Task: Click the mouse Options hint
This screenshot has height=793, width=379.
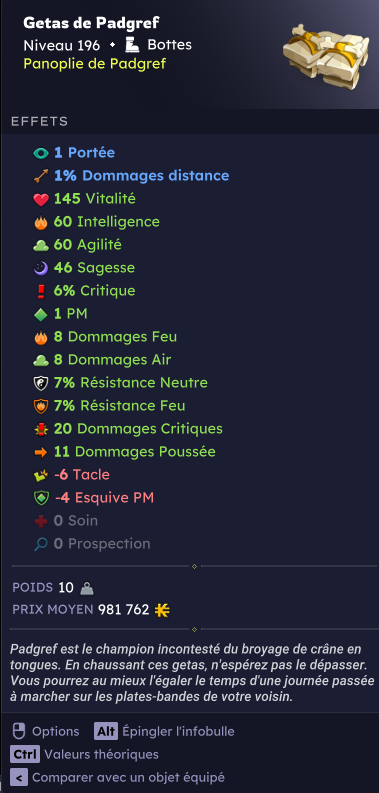Action: click(x=46, y=731)
